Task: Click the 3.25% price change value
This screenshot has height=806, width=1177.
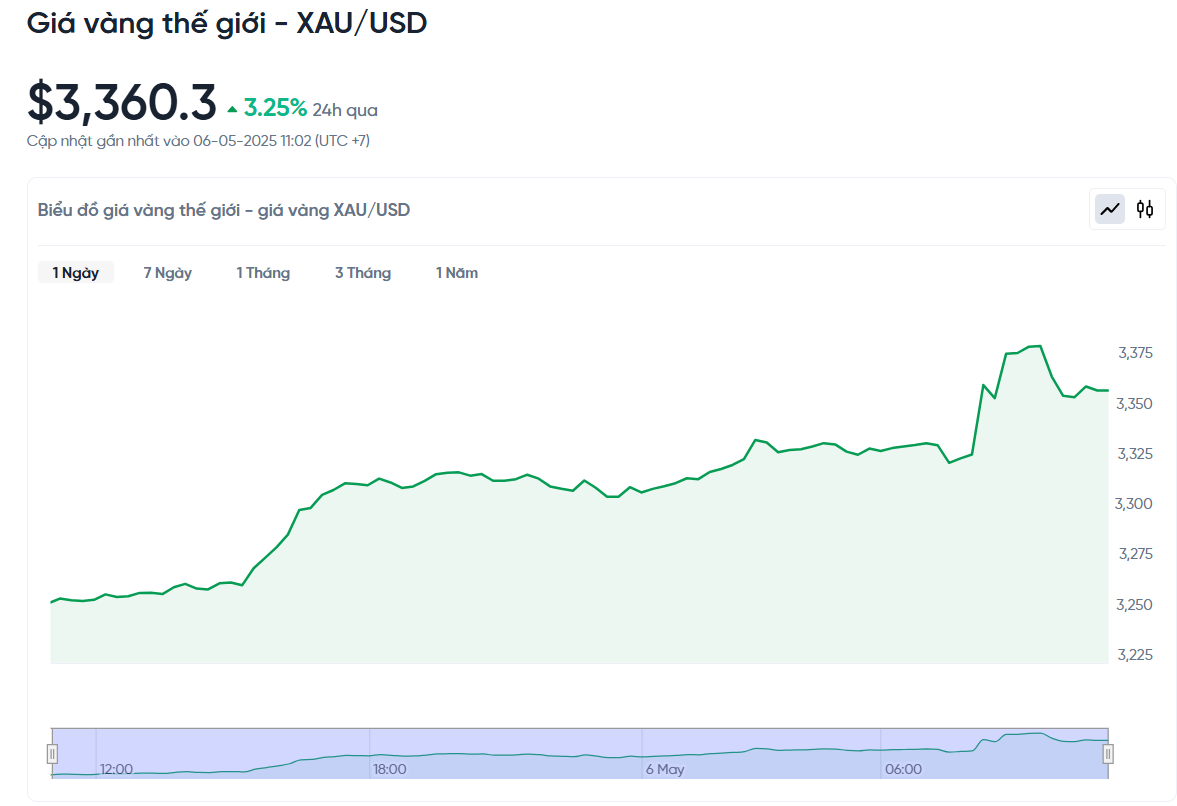Action: click(x=275, y=109)
